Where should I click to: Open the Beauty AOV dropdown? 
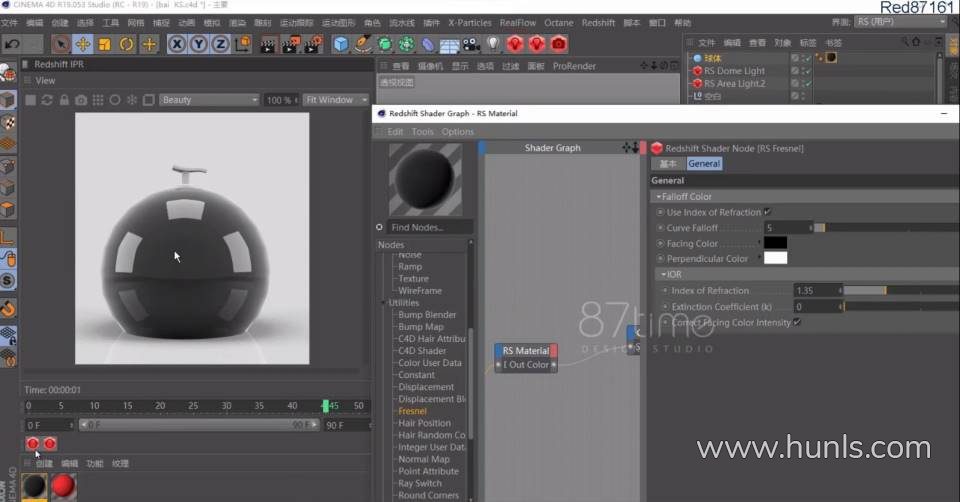(209, 100)
